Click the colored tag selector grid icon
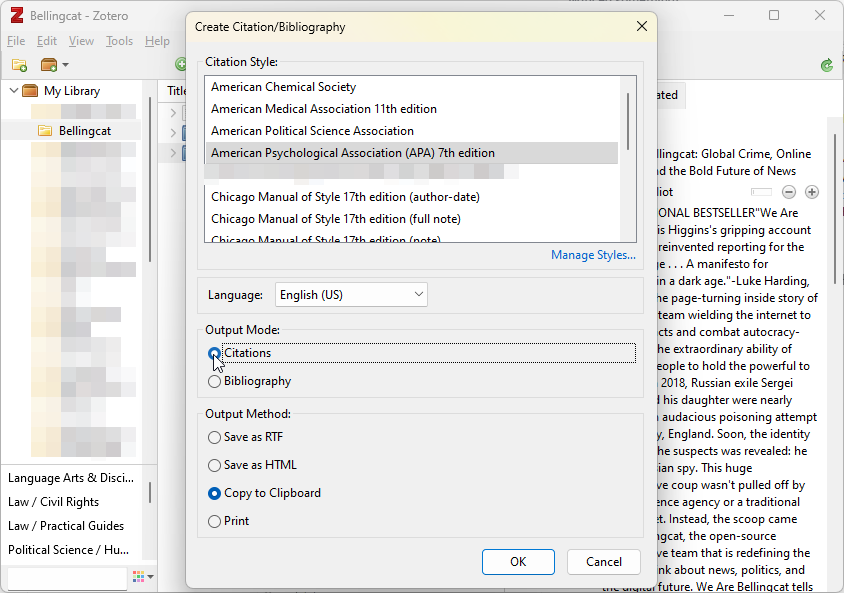 [x=138, y=576]
